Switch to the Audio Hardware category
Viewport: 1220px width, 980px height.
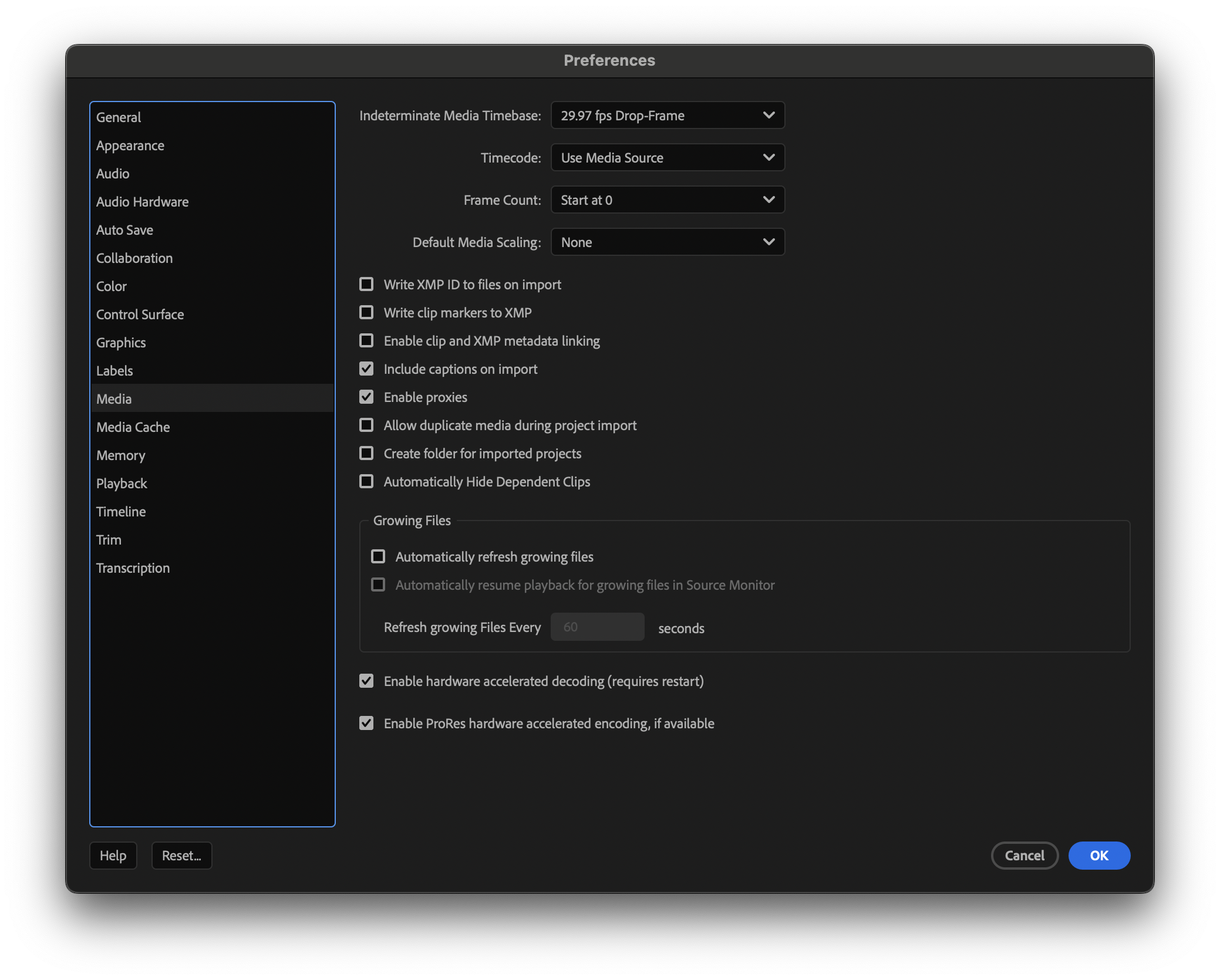click(x=143, y=202)
